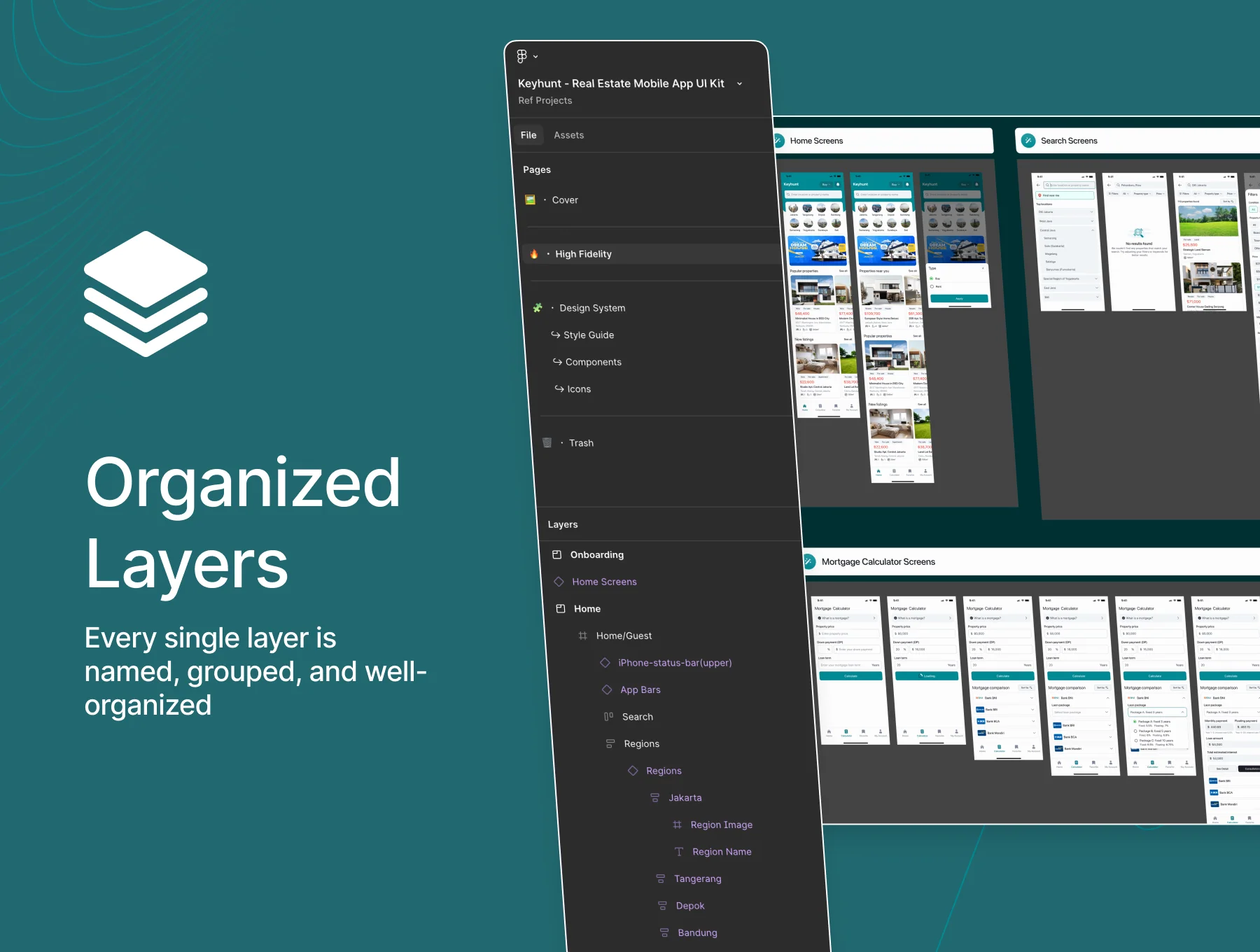Open the Figma main menu logo
This screenshot has height=952, width=1260.
[521, 56]
